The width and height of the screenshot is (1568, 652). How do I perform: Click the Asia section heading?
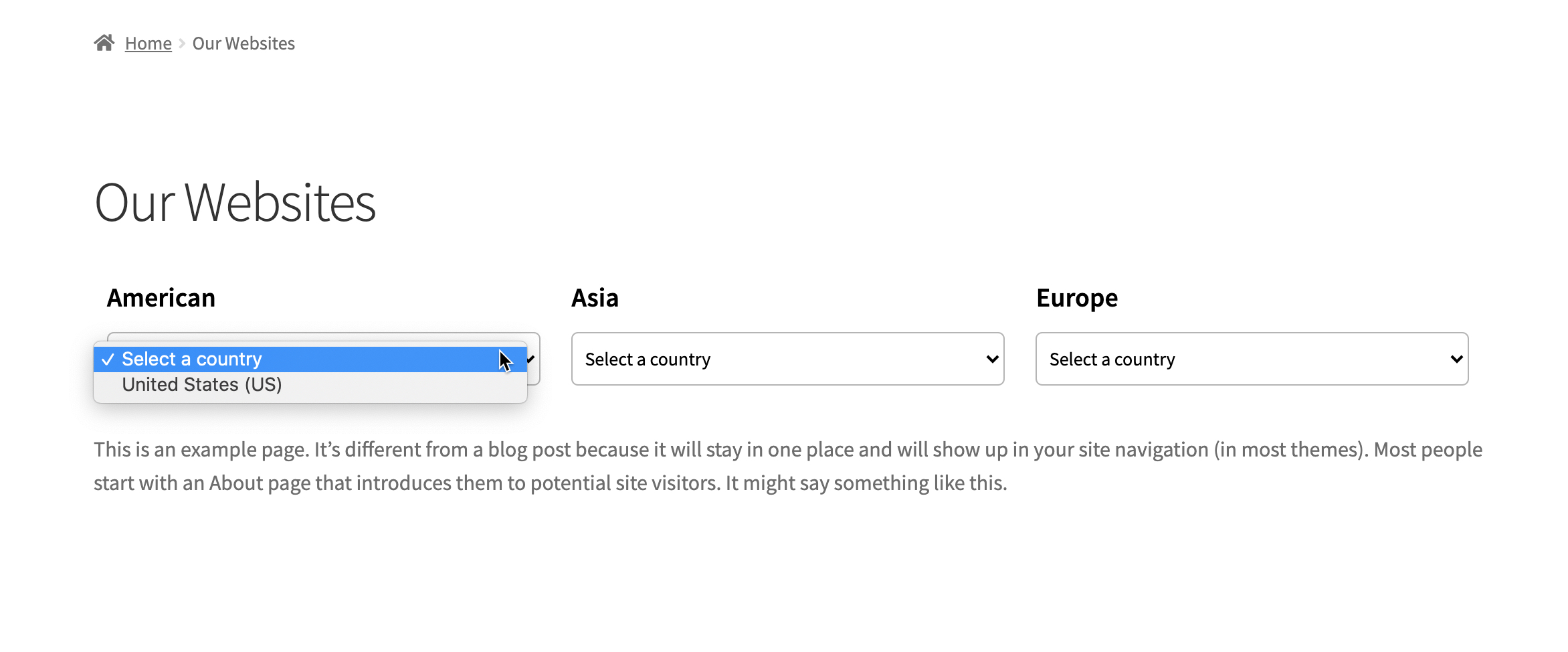coord(594,297)
